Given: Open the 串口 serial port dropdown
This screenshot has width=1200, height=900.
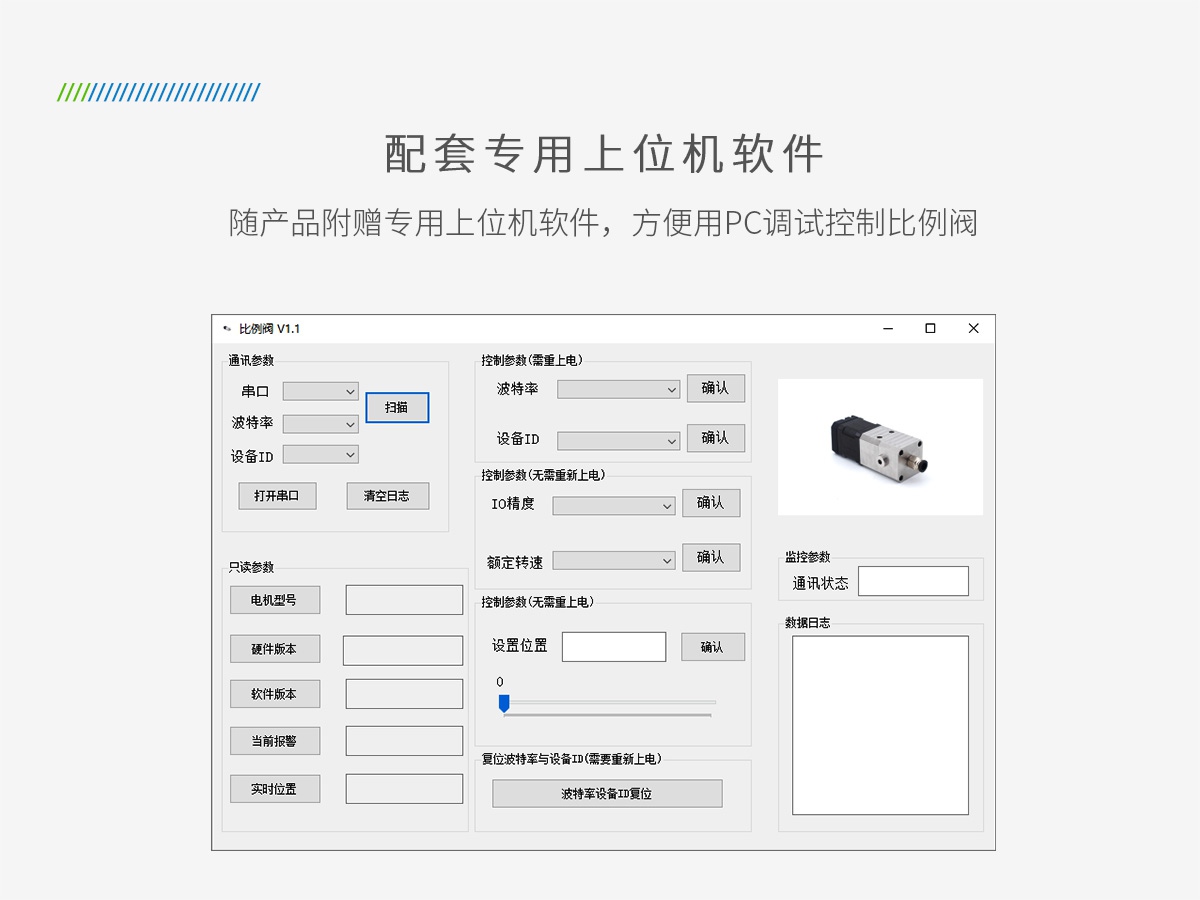Looking at the screenshot, I should [320, 391].
